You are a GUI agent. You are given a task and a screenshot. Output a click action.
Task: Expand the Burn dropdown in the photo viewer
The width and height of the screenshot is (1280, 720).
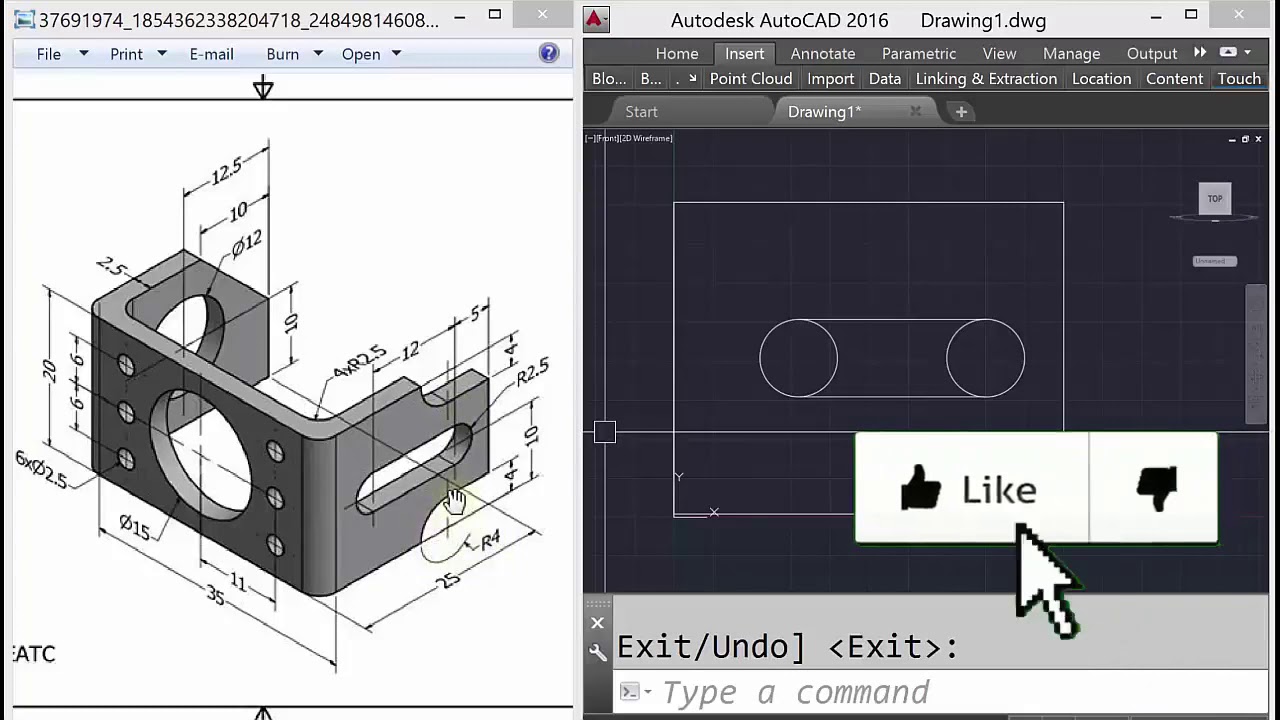318,54
